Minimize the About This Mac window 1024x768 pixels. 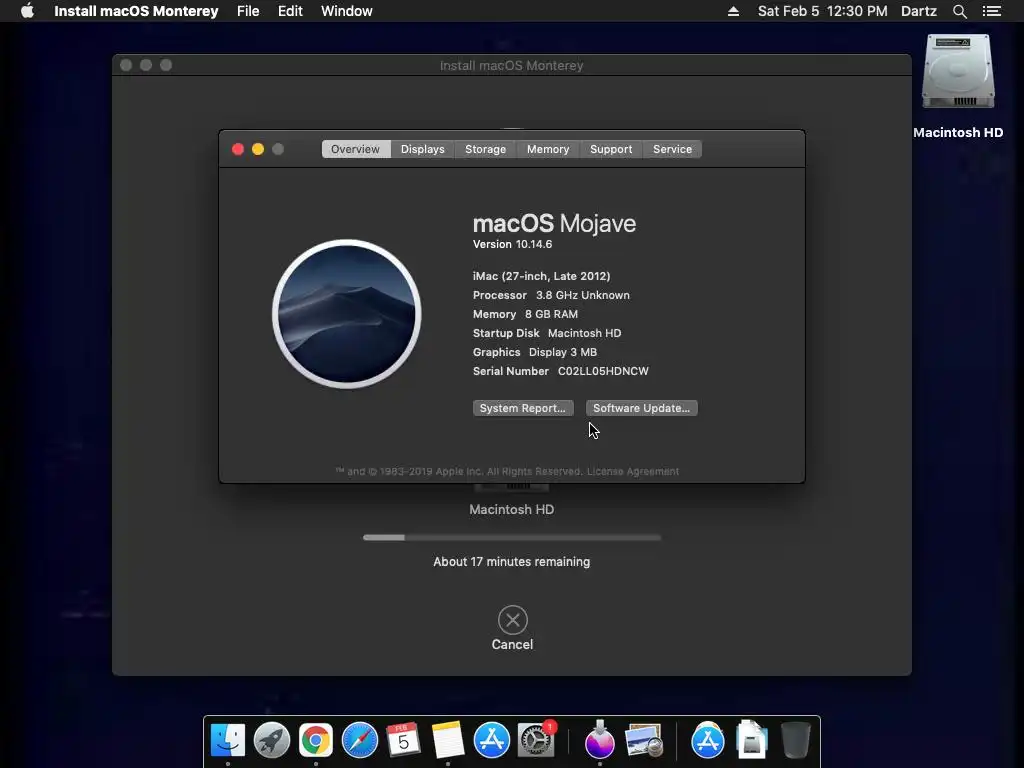258,149
